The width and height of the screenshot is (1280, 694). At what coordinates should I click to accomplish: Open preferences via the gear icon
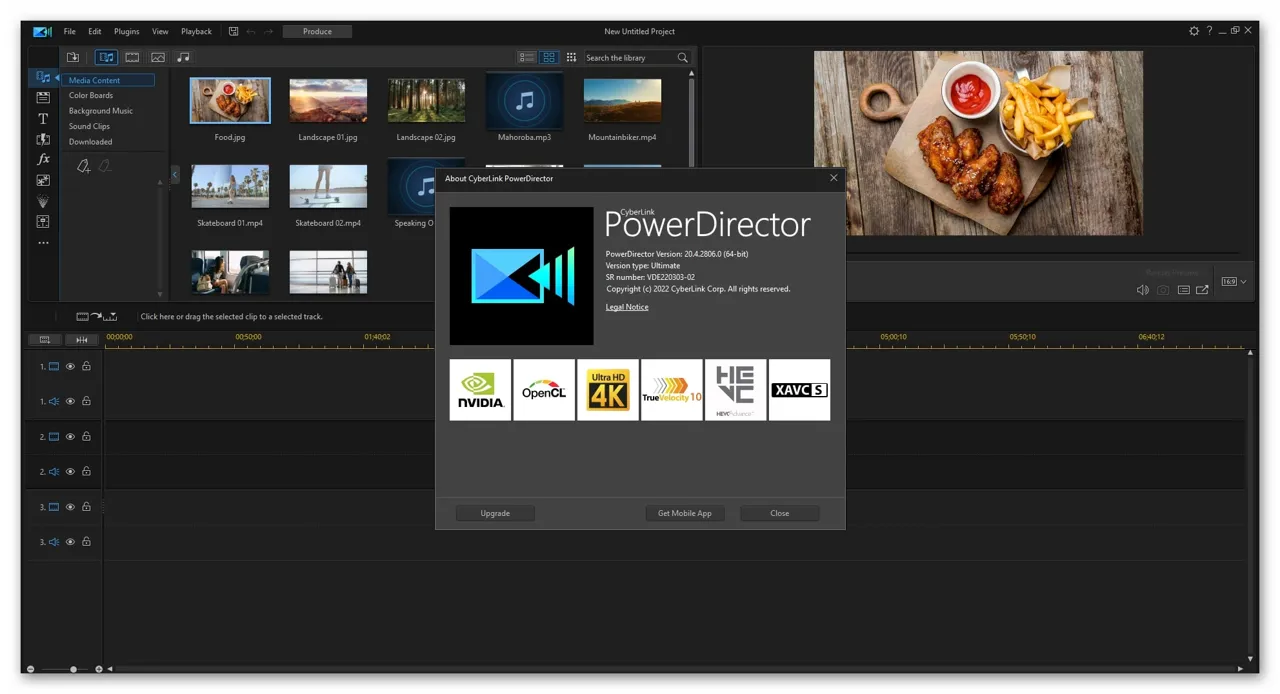pyautogui.click(x=1194, y=31)
